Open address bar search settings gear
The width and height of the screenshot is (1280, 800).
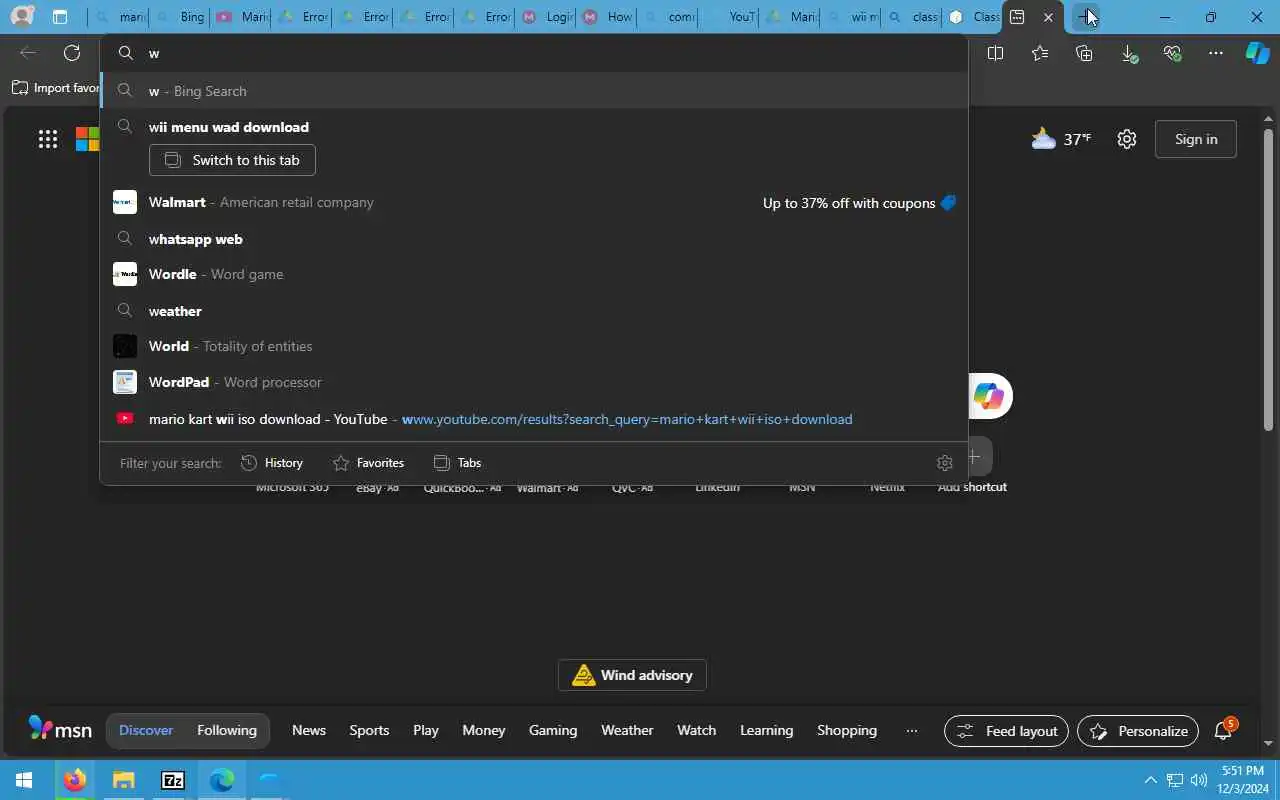[x=944, y=462]
